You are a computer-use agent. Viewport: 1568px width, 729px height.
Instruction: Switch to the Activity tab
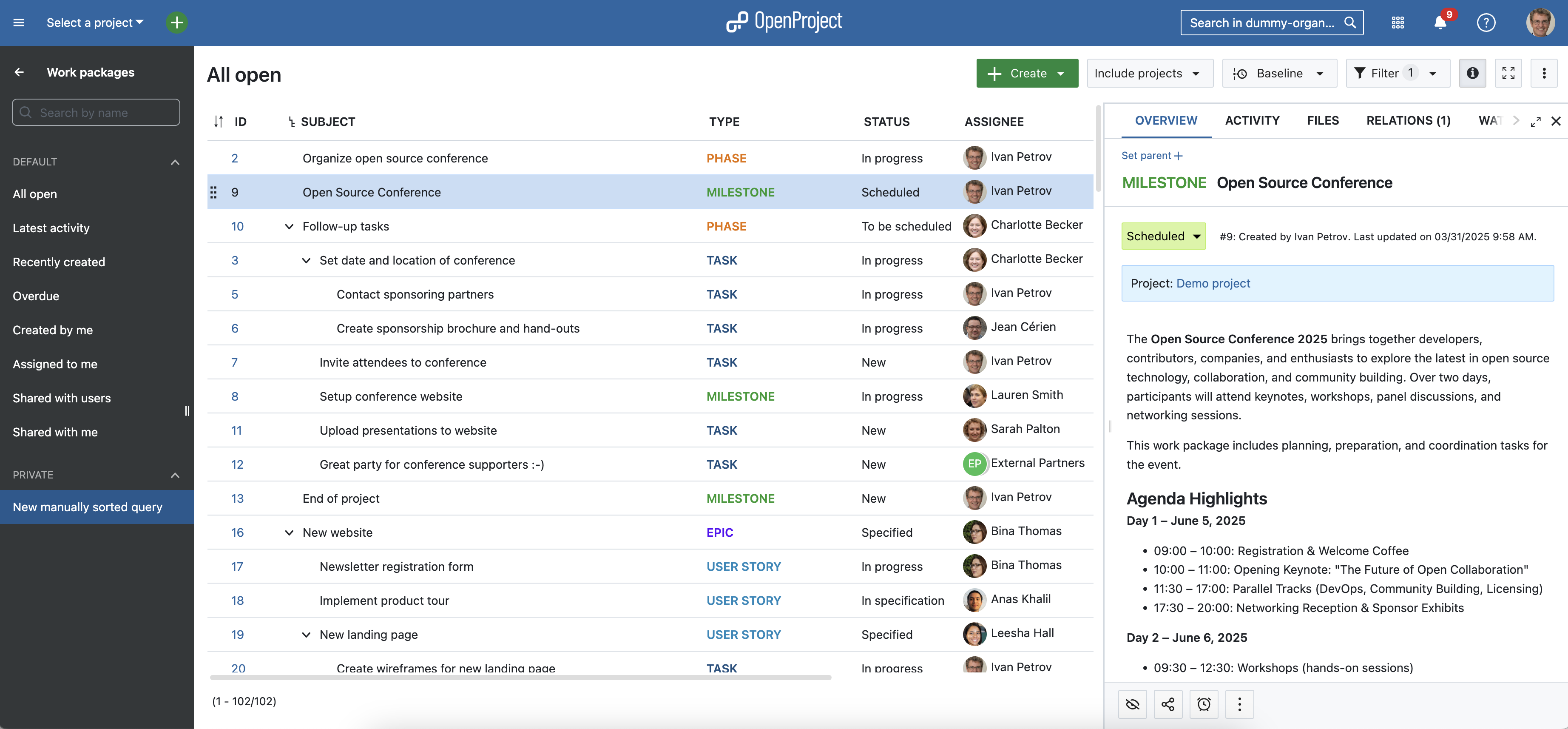[x=1252, y=121]
